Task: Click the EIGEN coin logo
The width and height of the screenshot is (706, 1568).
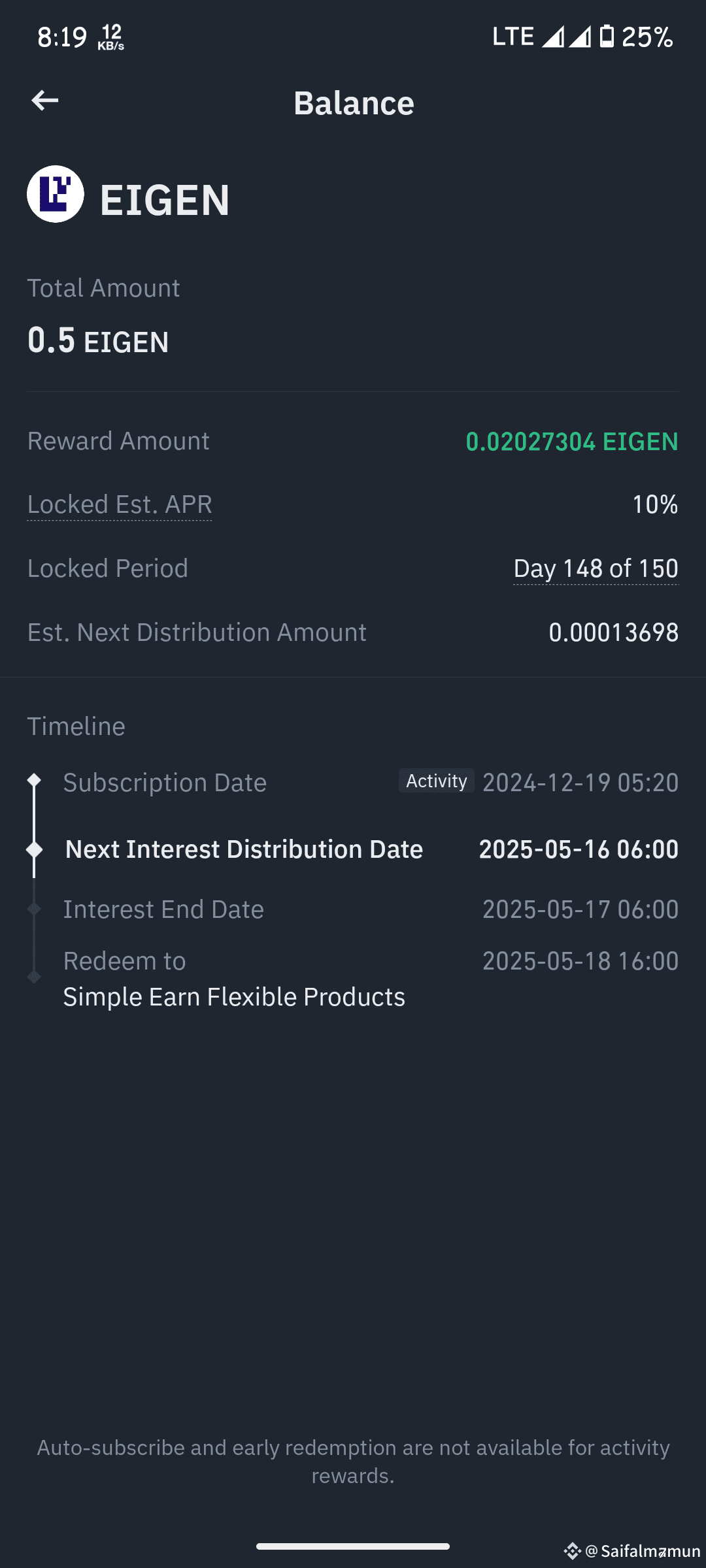Action: pos(56,194)
